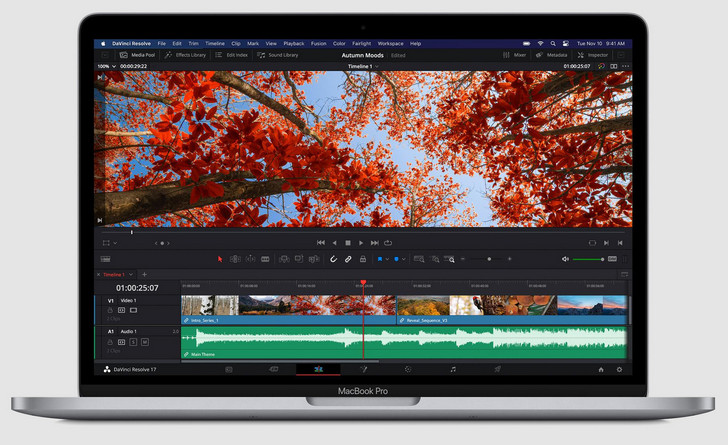This screenshot has width=728, height=445.
Task: Open the Inspector panel
Action: click(x=592, y=55)
